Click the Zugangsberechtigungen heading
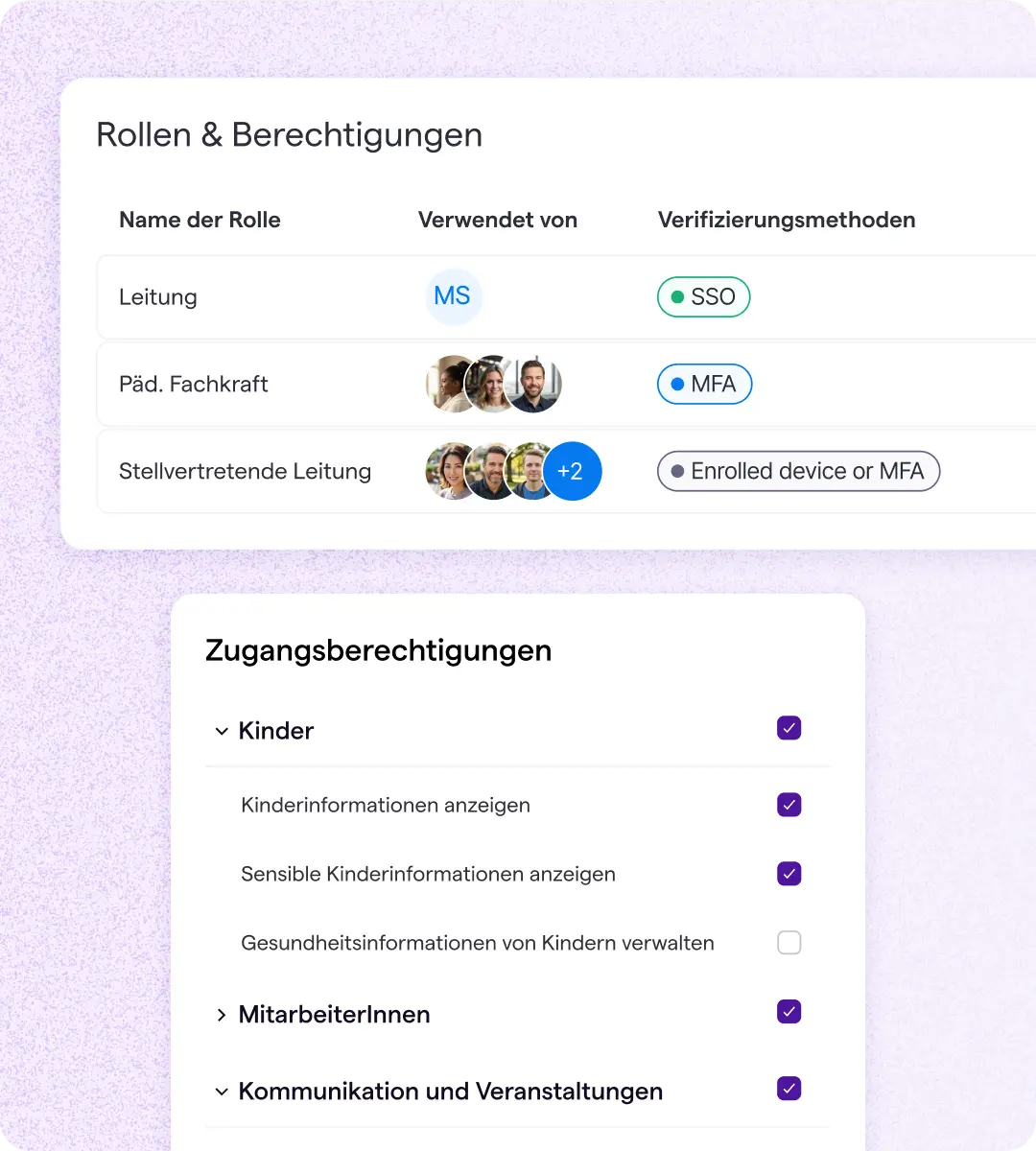 tap(379, 650)
